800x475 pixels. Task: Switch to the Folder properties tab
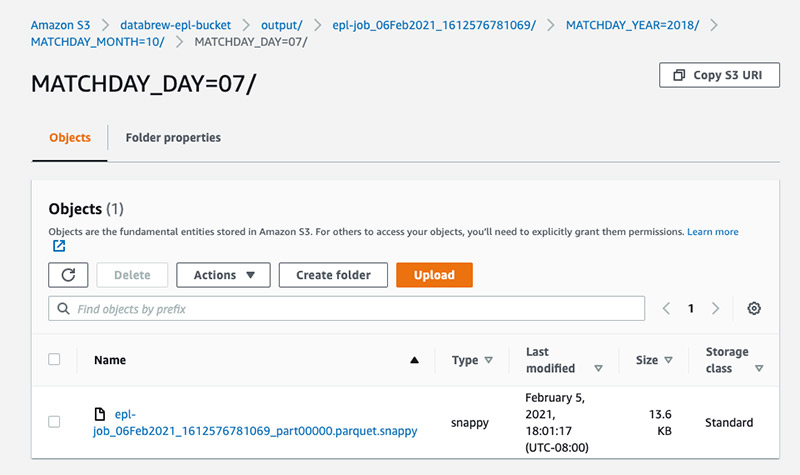tap(173, 138)
